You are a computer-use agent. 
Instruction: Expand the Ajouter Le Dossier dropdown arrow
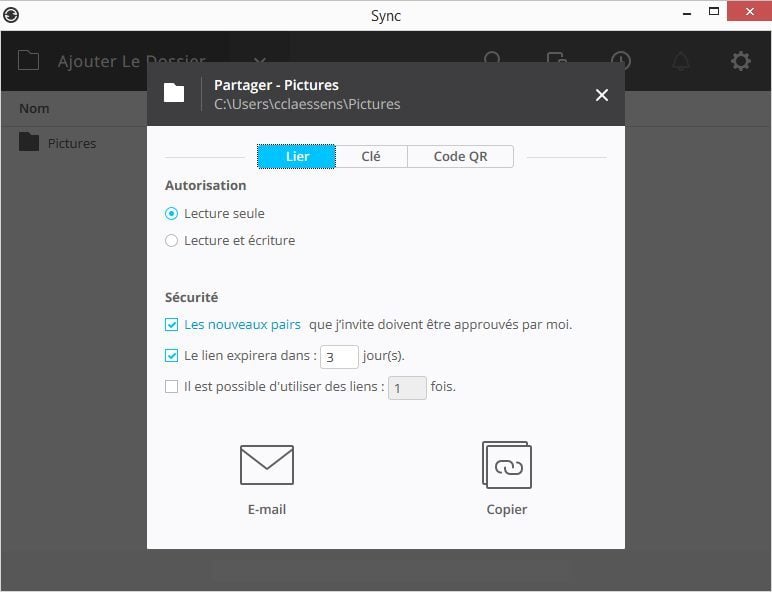point(259,62)
